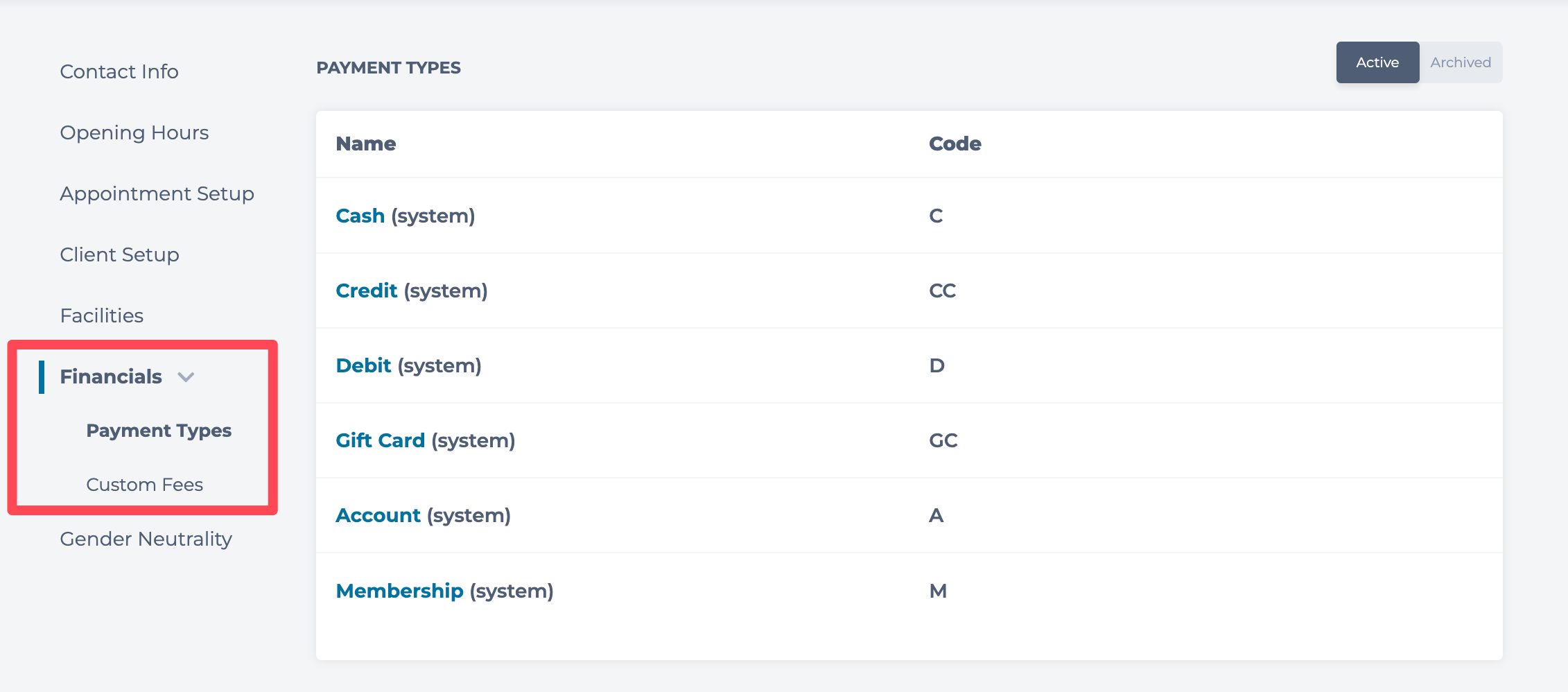This screenshot has height=692, width=1568.
Task: Select Client Setup in sidebar
Action: click(x=119, y=254)
